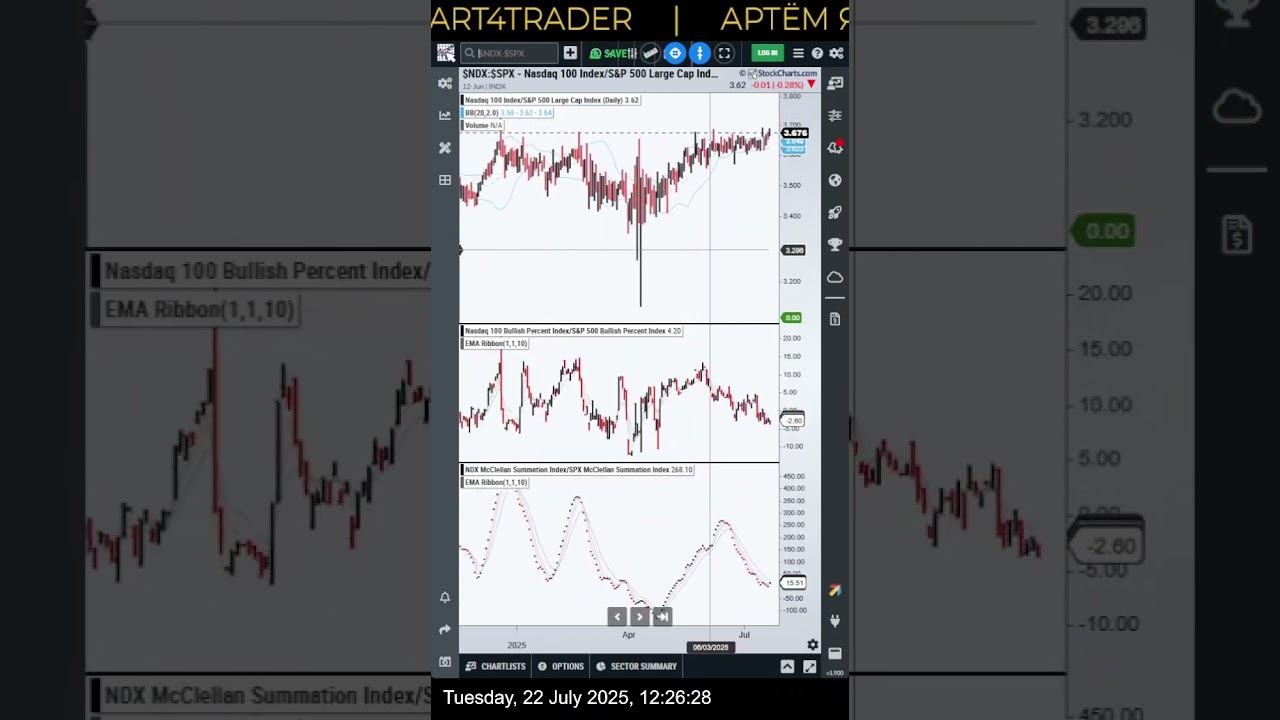The height and width of the screenshot is (720, 1280).
Task: Click the 3.676 price axis label
Action: point(795,133)
